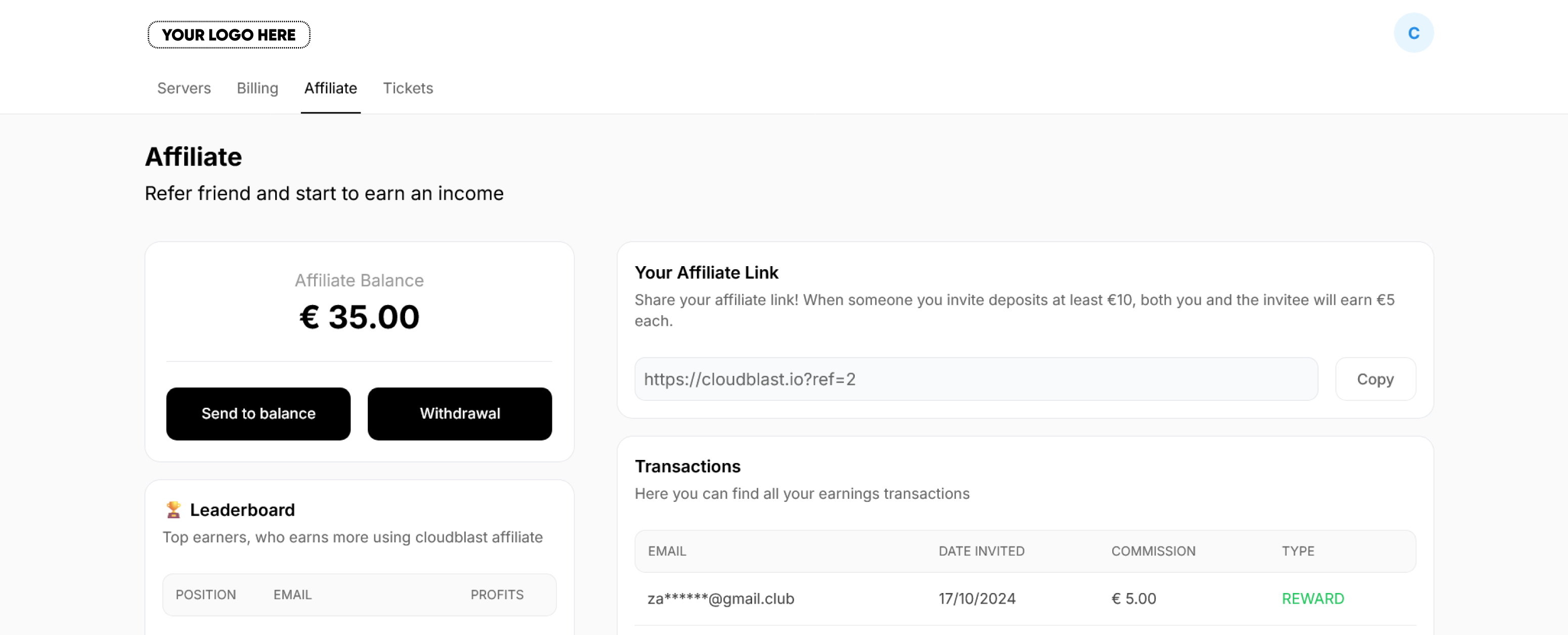Screen dimensions: 1568x635
Task: Click the POSITION column header in Leaderboard
Action: point(206,595)
